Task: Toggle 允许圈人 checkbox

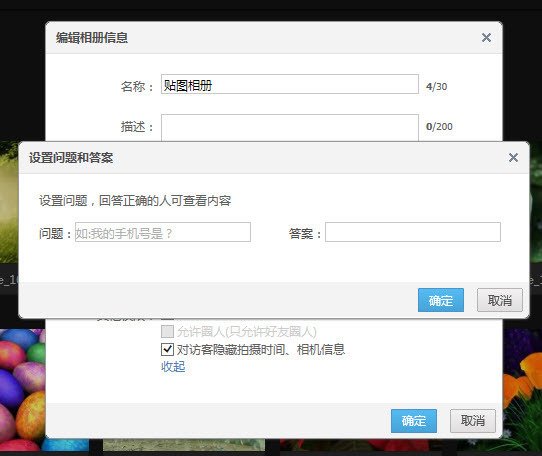Action: (x=167, y=332)
